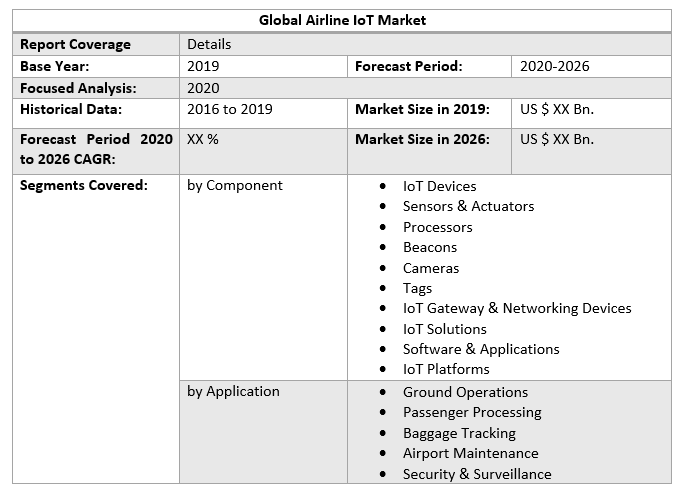
Task: Select Historical Data 2016 to 2019 cell
Action: [229, 109]
